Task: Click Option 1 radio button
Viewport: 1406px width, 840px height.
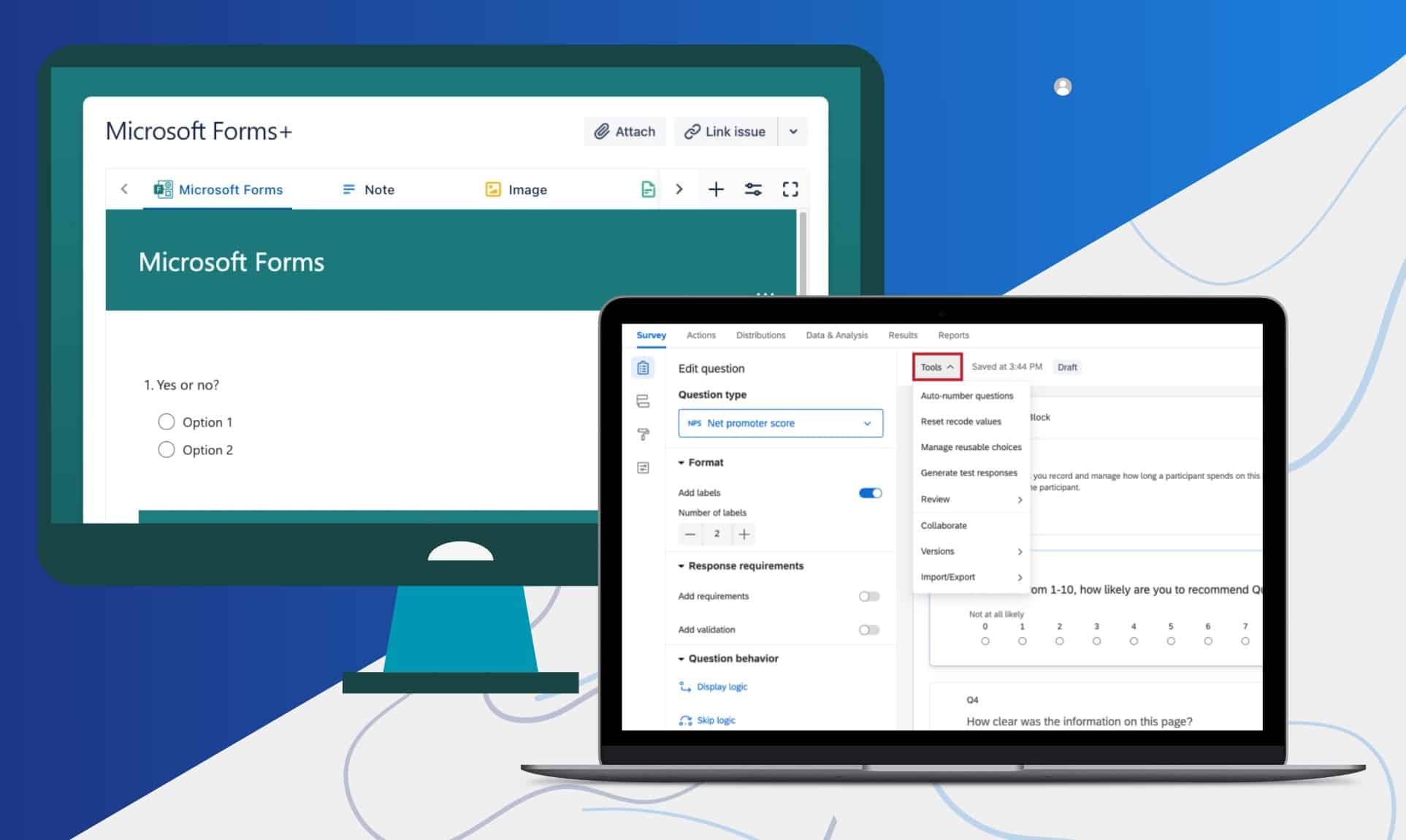Action: click(x=164, y=421)
